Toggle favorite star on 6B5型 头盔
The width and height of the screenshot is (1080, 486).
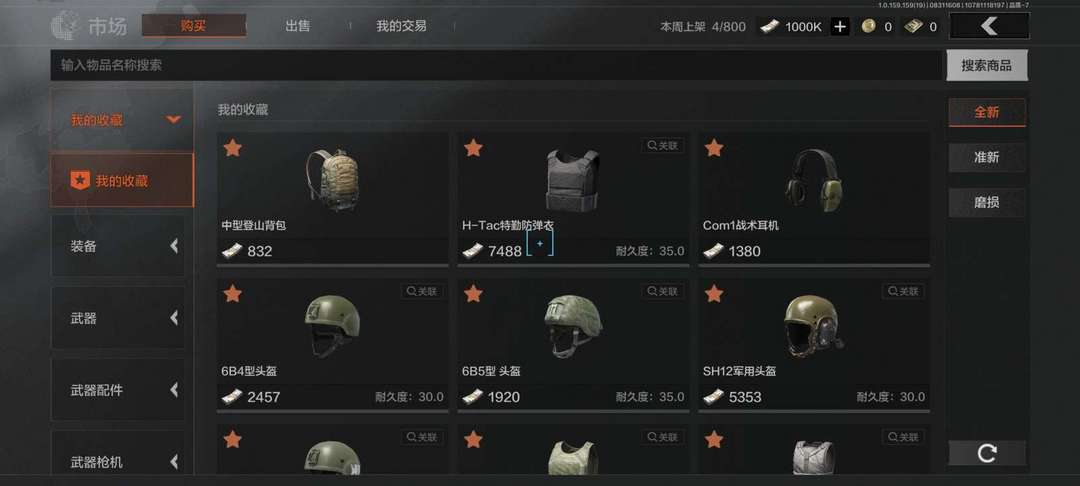tap(473, 294)
